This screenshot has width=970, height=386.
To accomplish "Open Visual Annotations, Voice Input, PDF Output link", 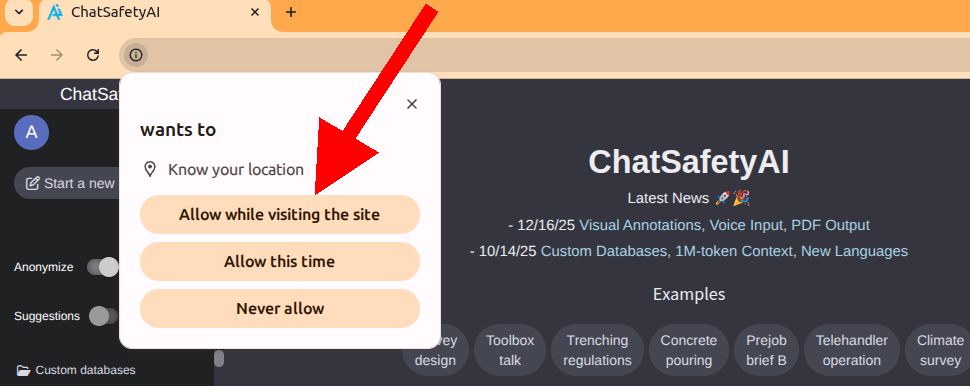I will click(724, 225).
